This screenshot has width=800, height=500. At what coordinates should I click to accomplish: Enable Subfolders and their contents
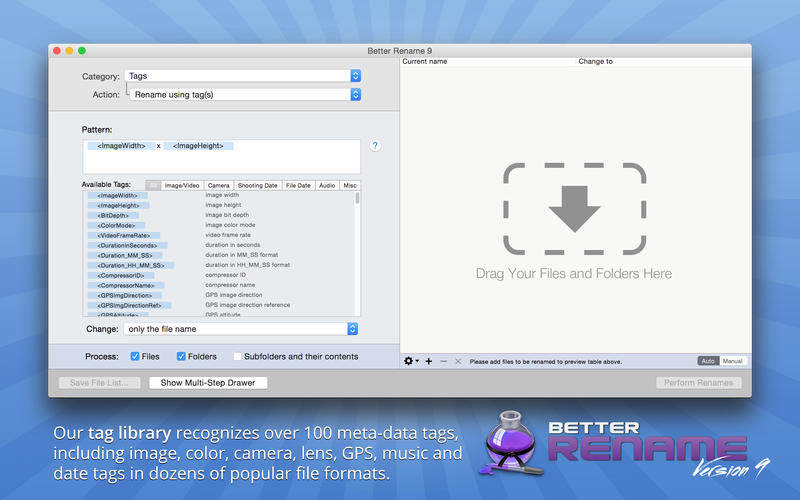click(x=237, y=356)
